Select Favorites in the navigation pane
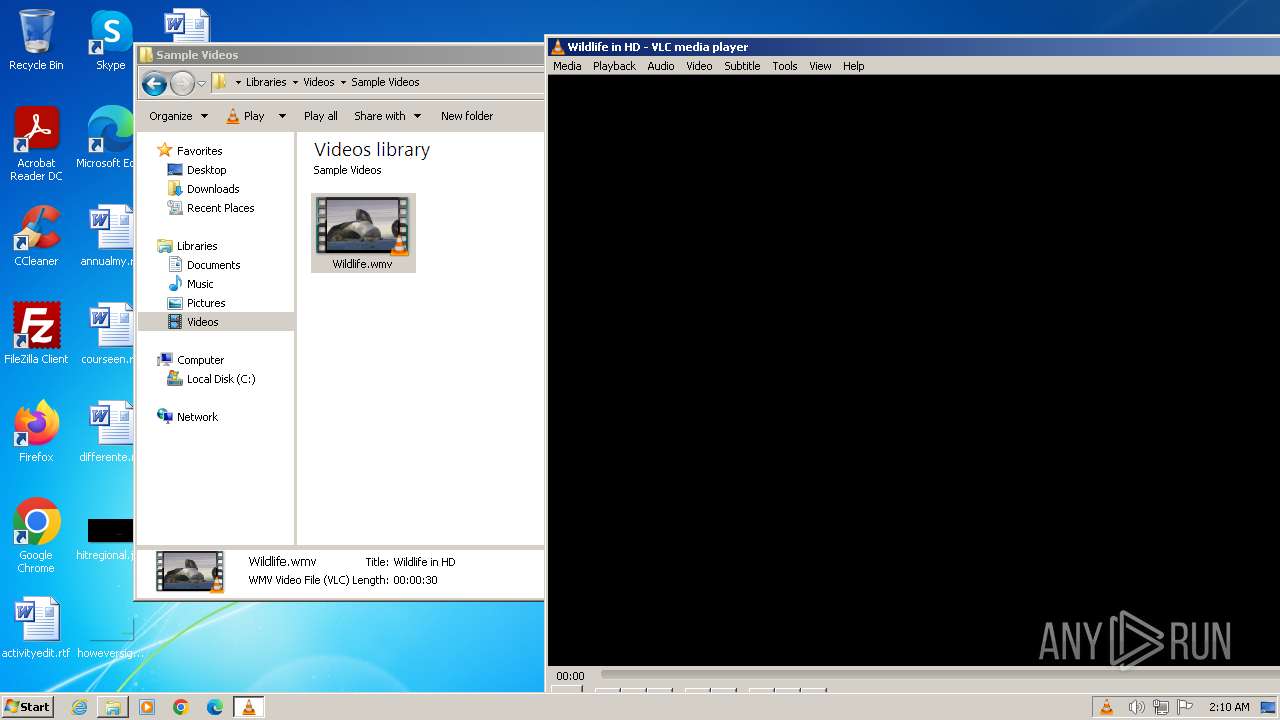 pos(199,151)
